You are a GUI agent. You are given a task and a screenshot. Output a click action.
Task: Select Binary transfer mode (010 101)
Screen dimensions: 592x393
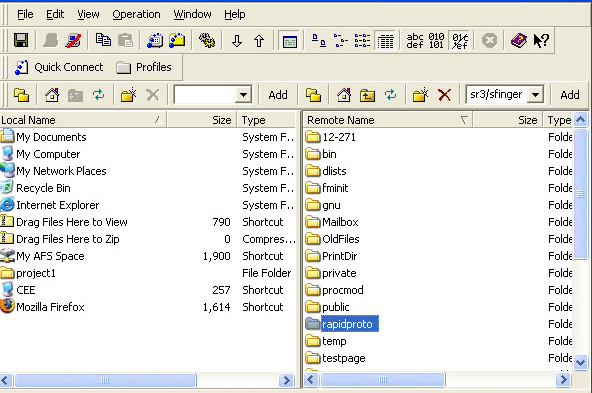click(x=436, y=40)
